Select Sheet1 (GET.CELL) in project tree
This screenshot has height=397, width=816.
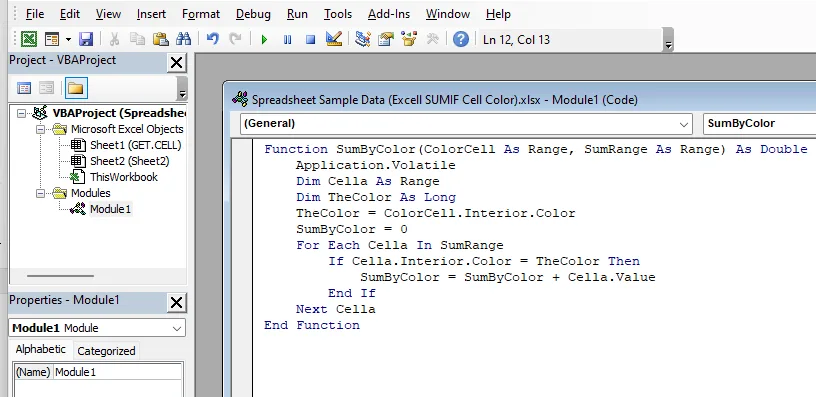(x=135, y=145)
